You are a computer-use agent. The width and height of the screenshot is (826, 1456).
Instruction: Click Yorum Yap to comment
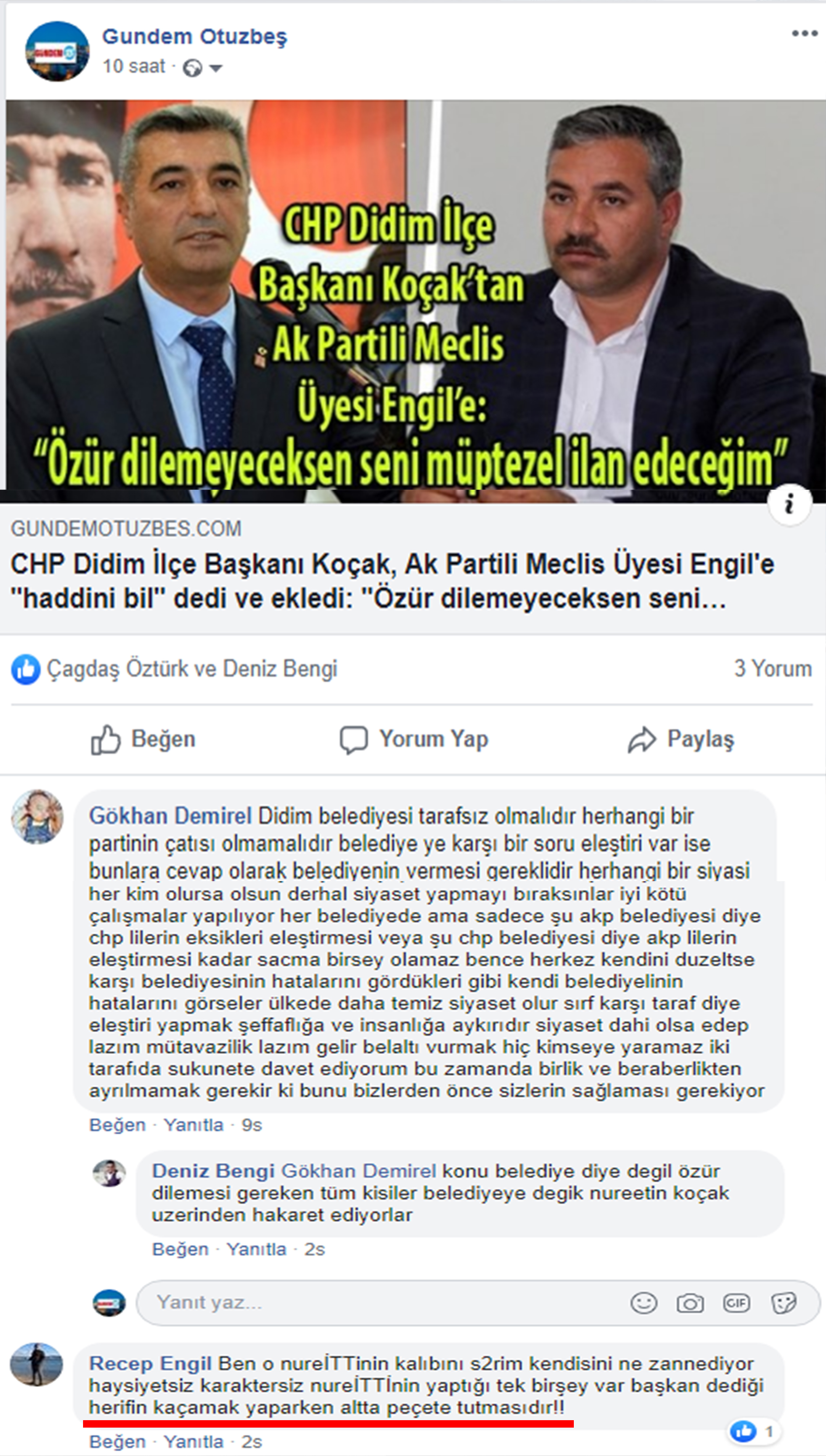(413, 739)
